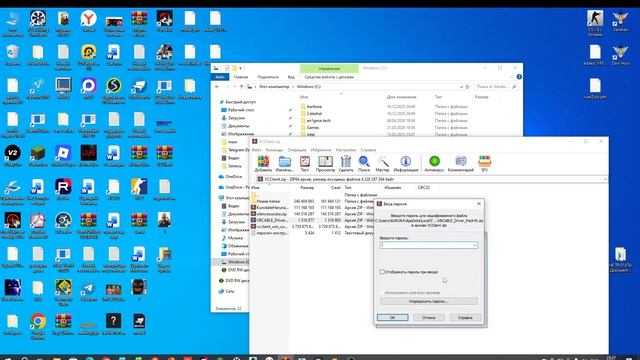Open the Команды menu in WinRAR
Image resolution: width=640 pixels, height=360 pixels.
(274, 150)
